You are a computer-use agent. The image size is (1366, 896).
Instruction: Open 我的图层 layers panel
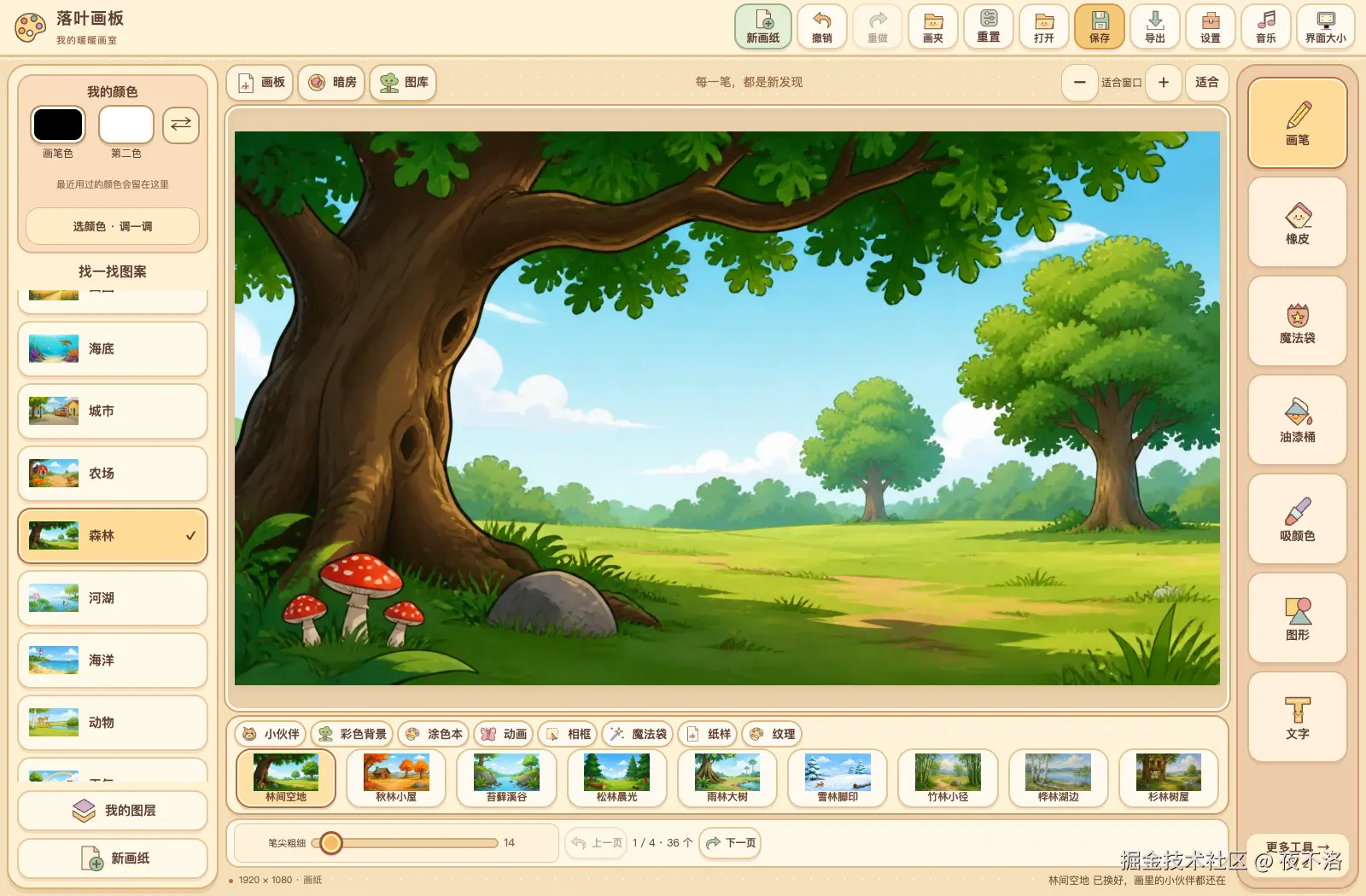pos(113,811)
